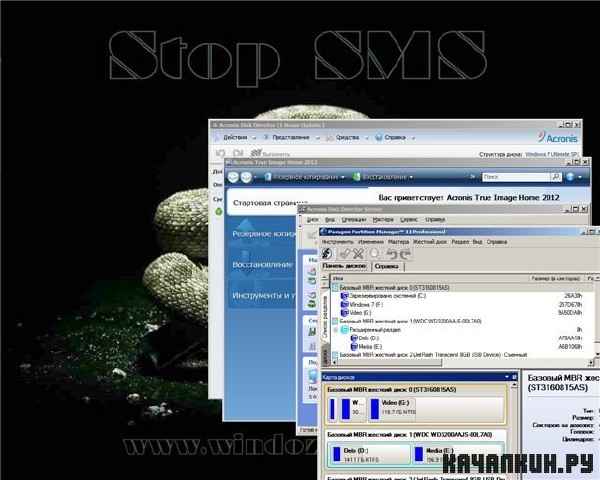Click the Discard X icon in Paragon toolbar
Viewport: 600px width, 480px height.
click(x=358, y=253)
